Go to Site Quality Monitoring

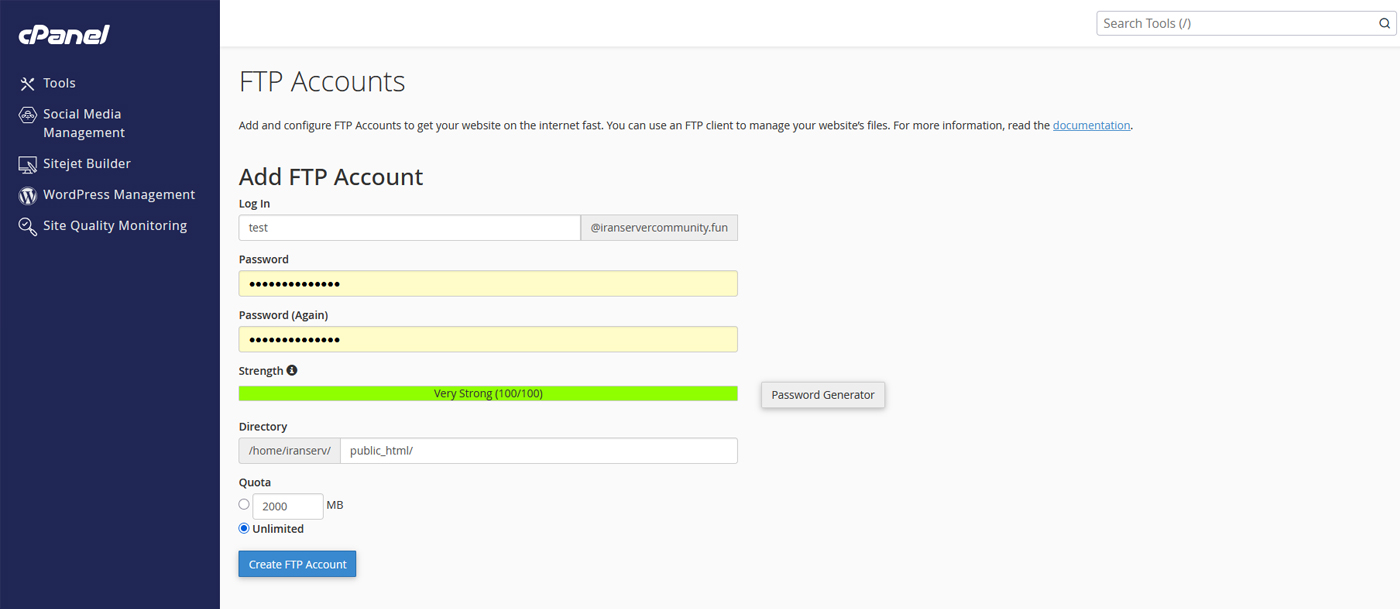(114, 226)
